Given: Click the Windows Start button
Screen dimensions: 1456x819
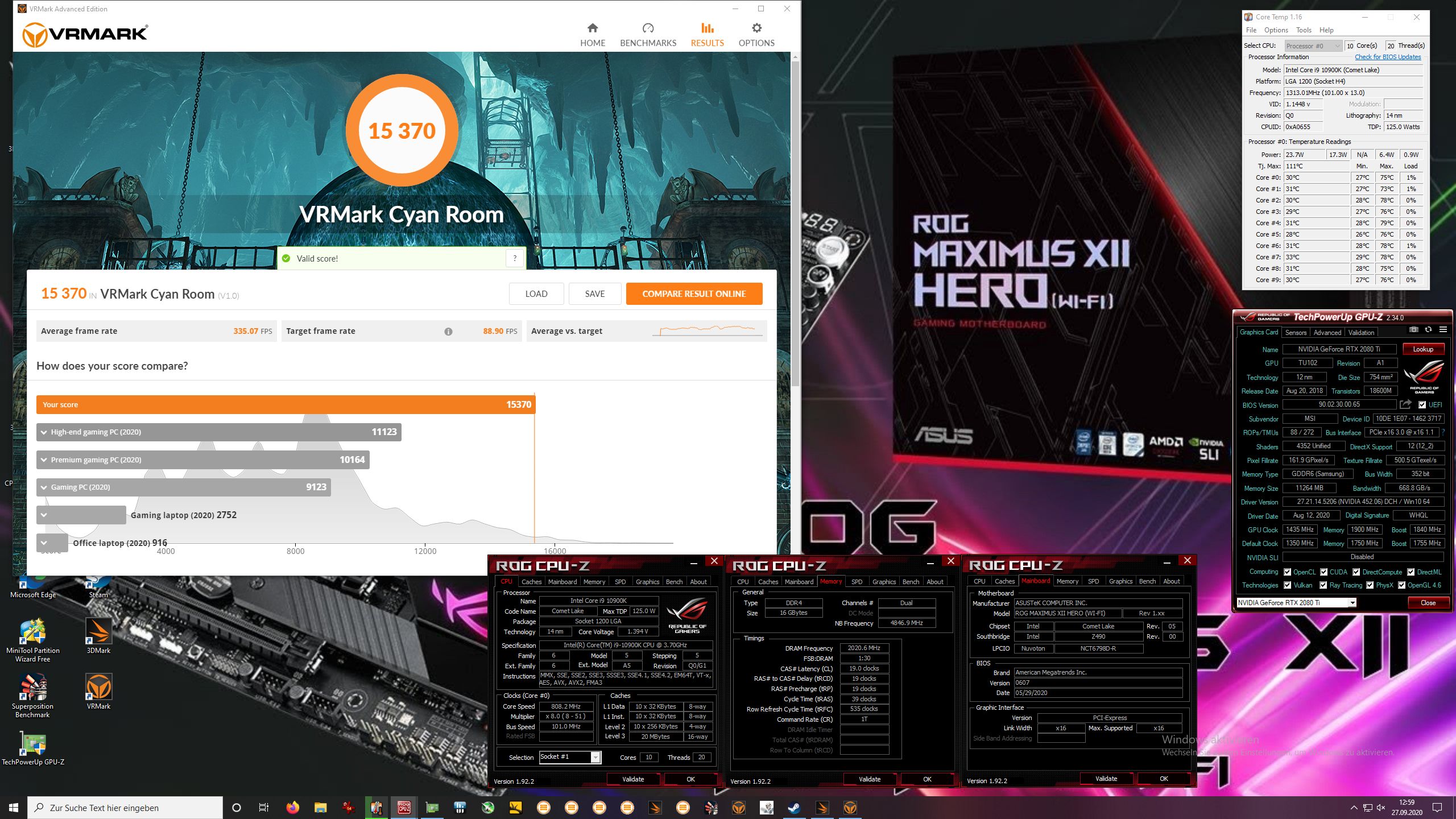Looking at the screenshot, I should coord(14,808).
